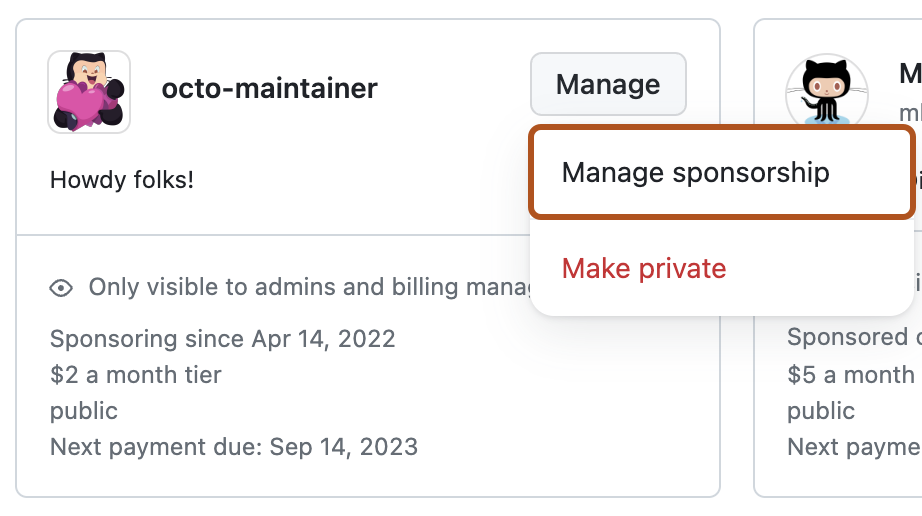
Task: Click the eye icon beside visibility note
Action: tap(61, 288)
